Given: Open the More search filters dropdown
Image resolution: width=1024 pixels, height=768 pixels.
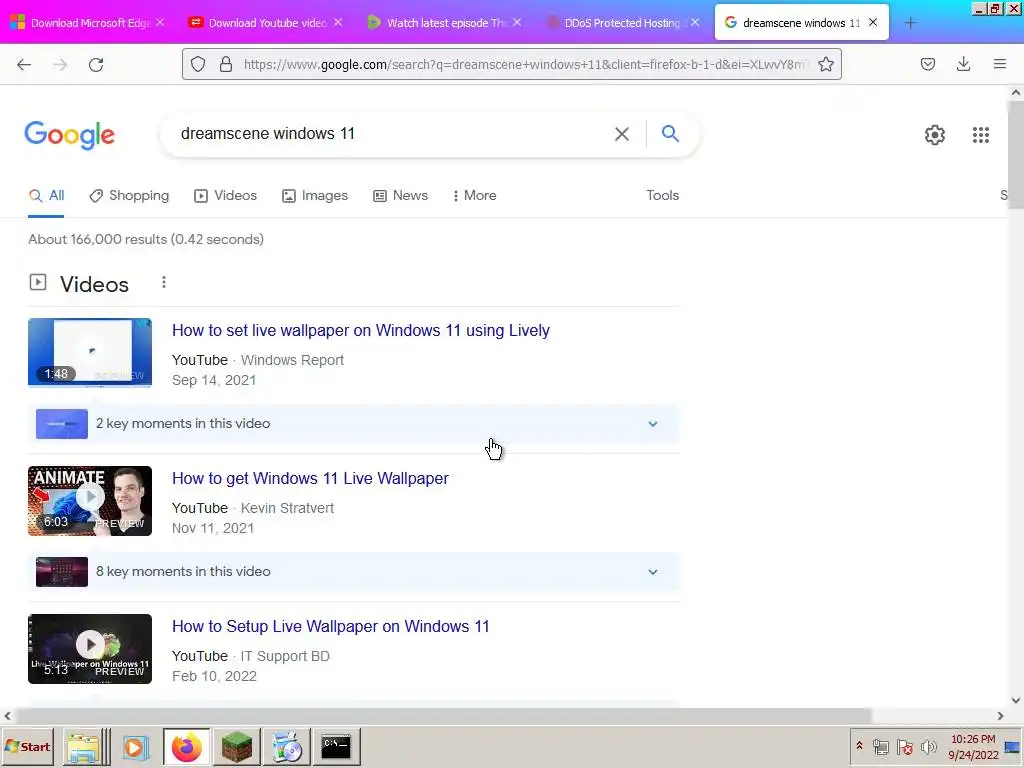Looking at the screenshot, I should click(474, 195).
